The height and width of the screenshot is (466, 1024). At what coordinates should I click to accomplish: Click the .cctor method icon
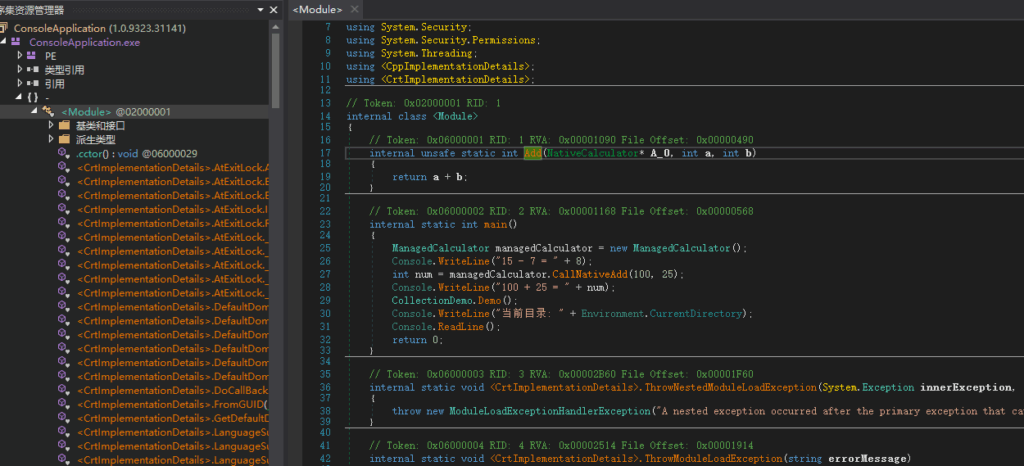[x=64, y=154]
